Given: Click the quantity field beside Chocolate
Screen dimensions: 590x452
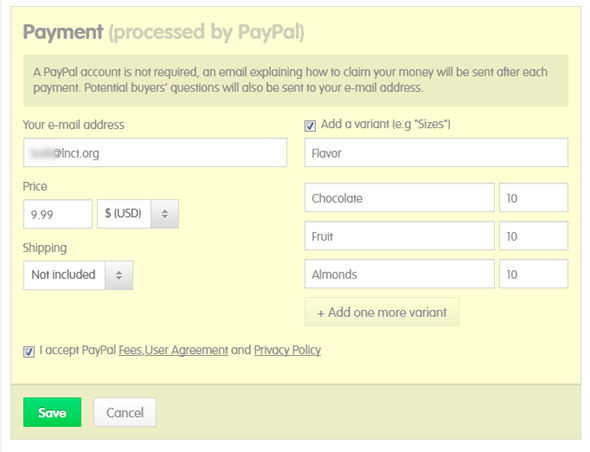Looking at the screenshot, I should (x=534, y=198).
